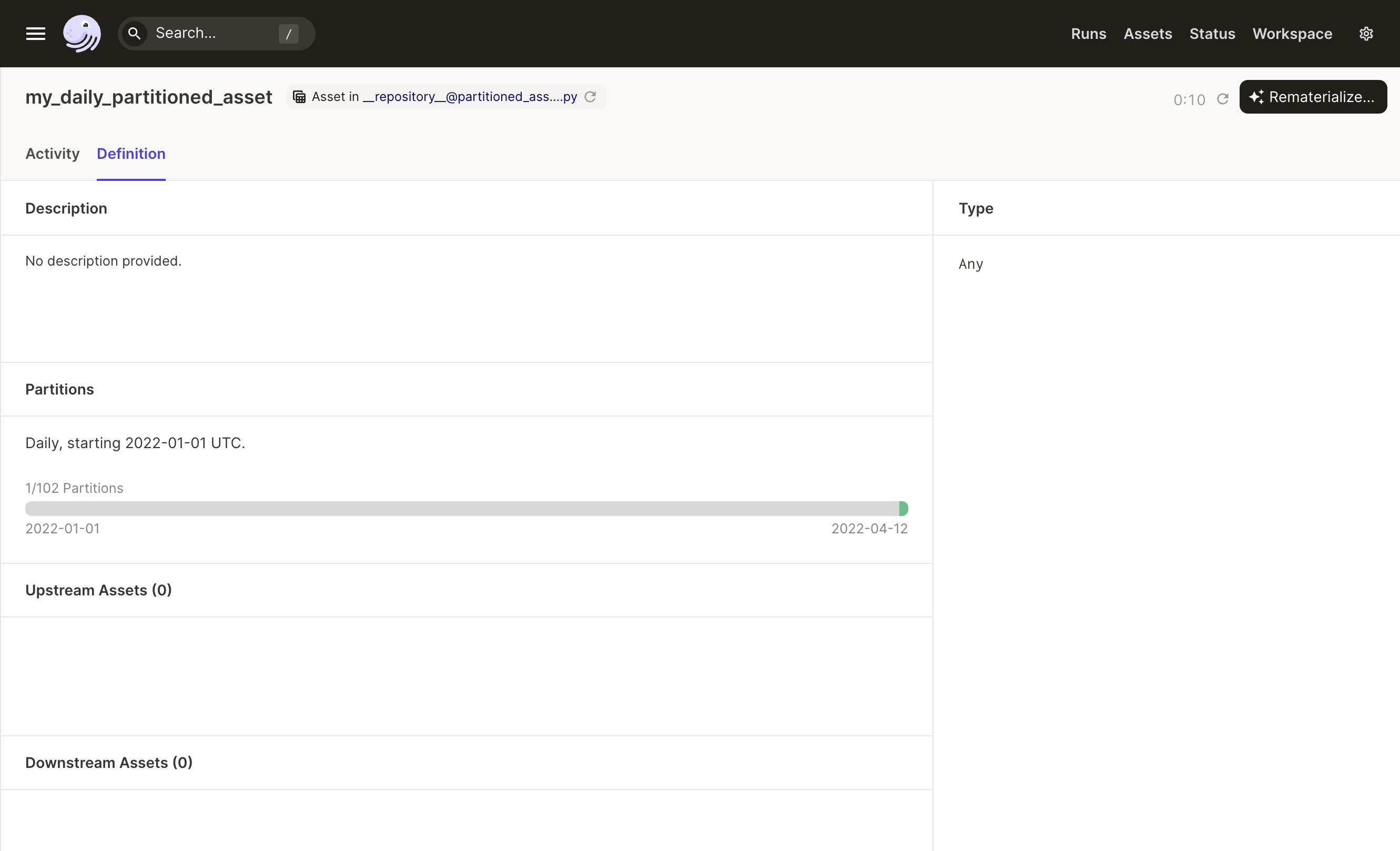Image resolution: width=1400 pixels, height=851 pixels.
Task: Reload the repository location definitions
Action: coord(590,97)
